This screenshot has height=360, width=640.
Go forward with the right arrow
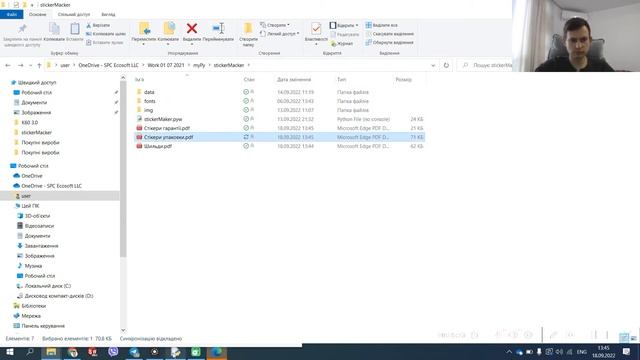pyautogui.click(x=20, y=65)
